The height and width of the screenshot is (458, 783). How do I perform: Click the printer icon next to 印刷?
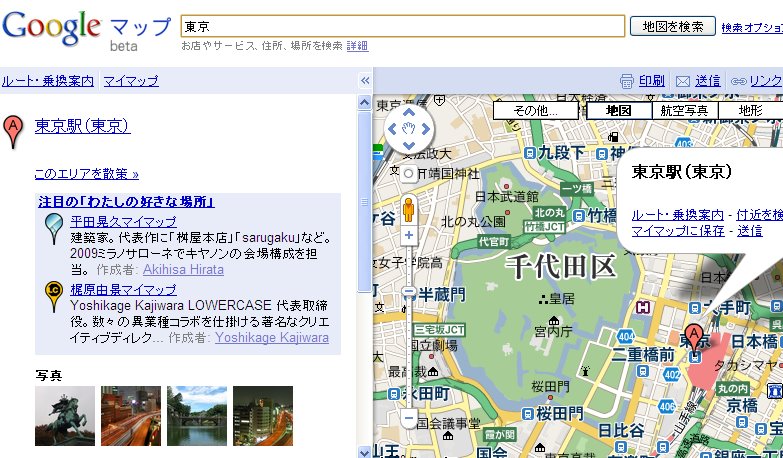coord(627,81)
